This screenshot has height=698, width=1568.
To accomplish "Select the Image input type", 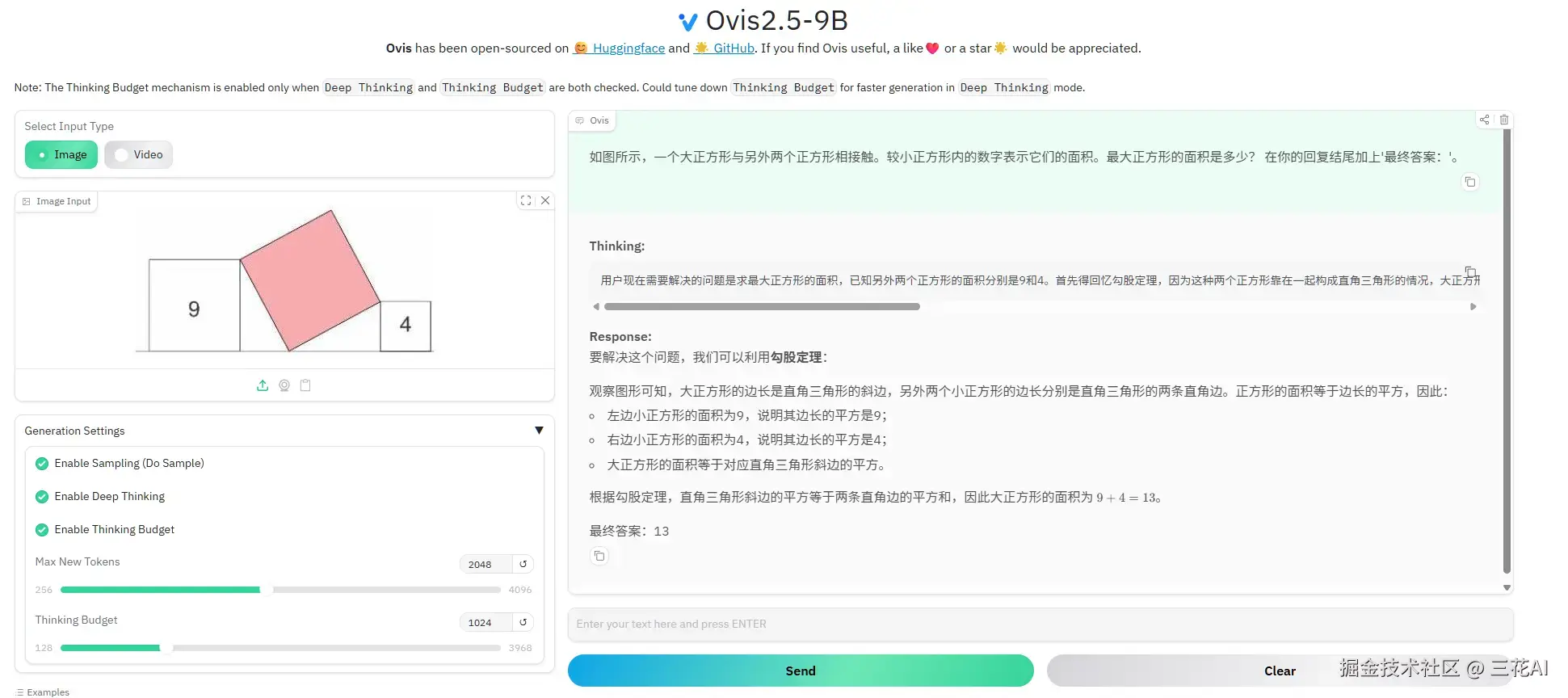I will pos(61,154).
